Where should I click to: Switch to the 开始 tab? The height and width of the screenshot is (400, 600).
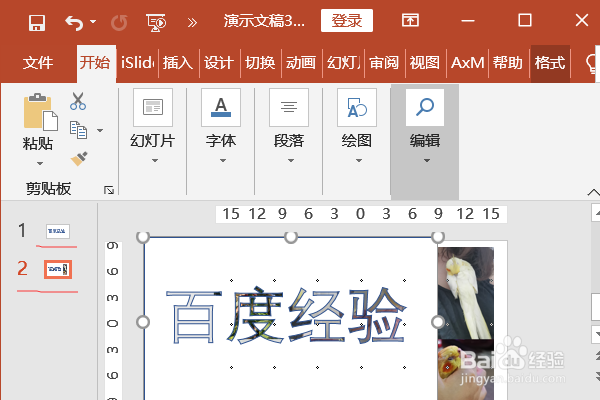click(96, 63)
